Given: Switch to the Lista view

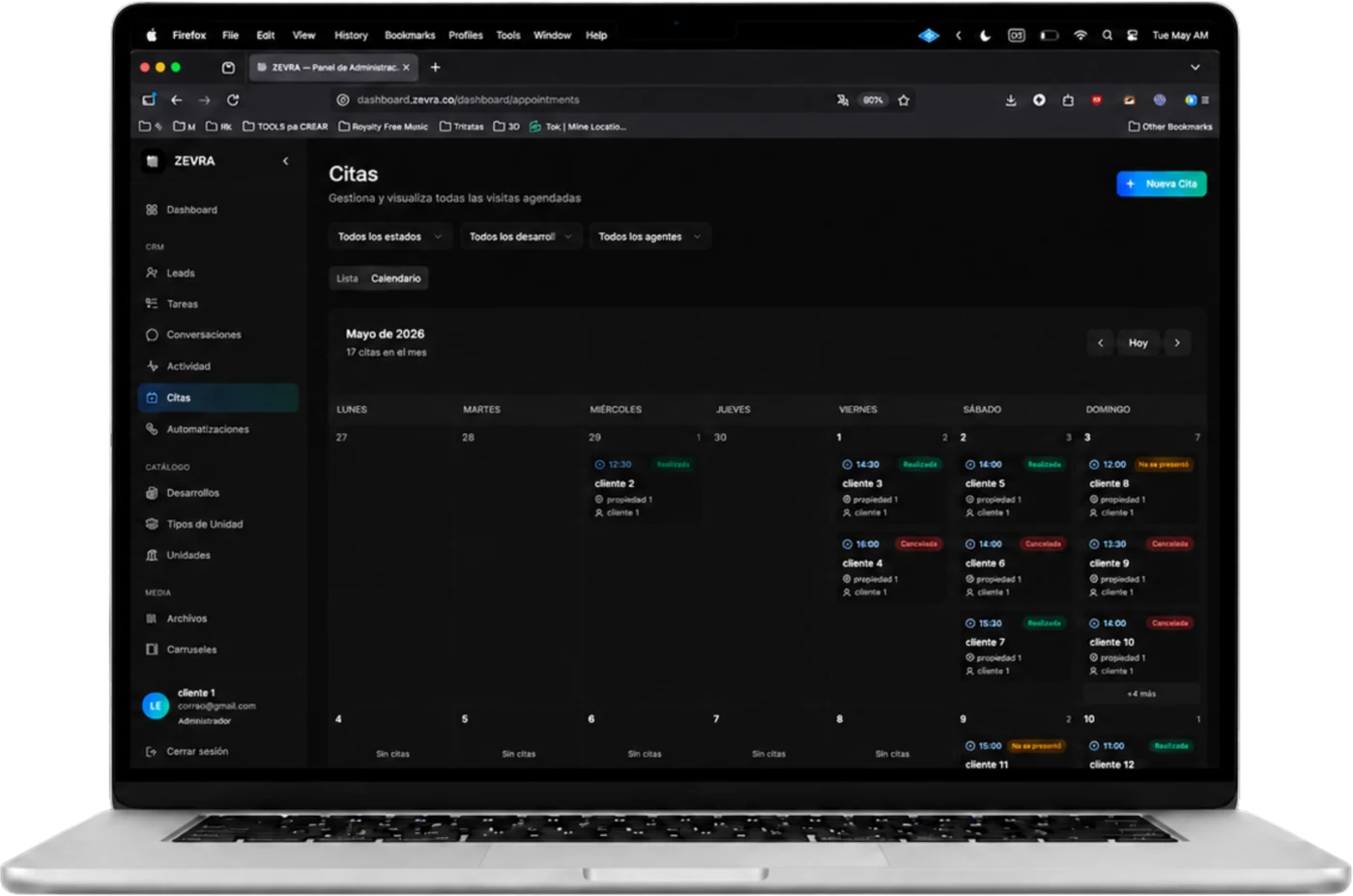Looking at the screenshot, I should (x=347, y=278).
